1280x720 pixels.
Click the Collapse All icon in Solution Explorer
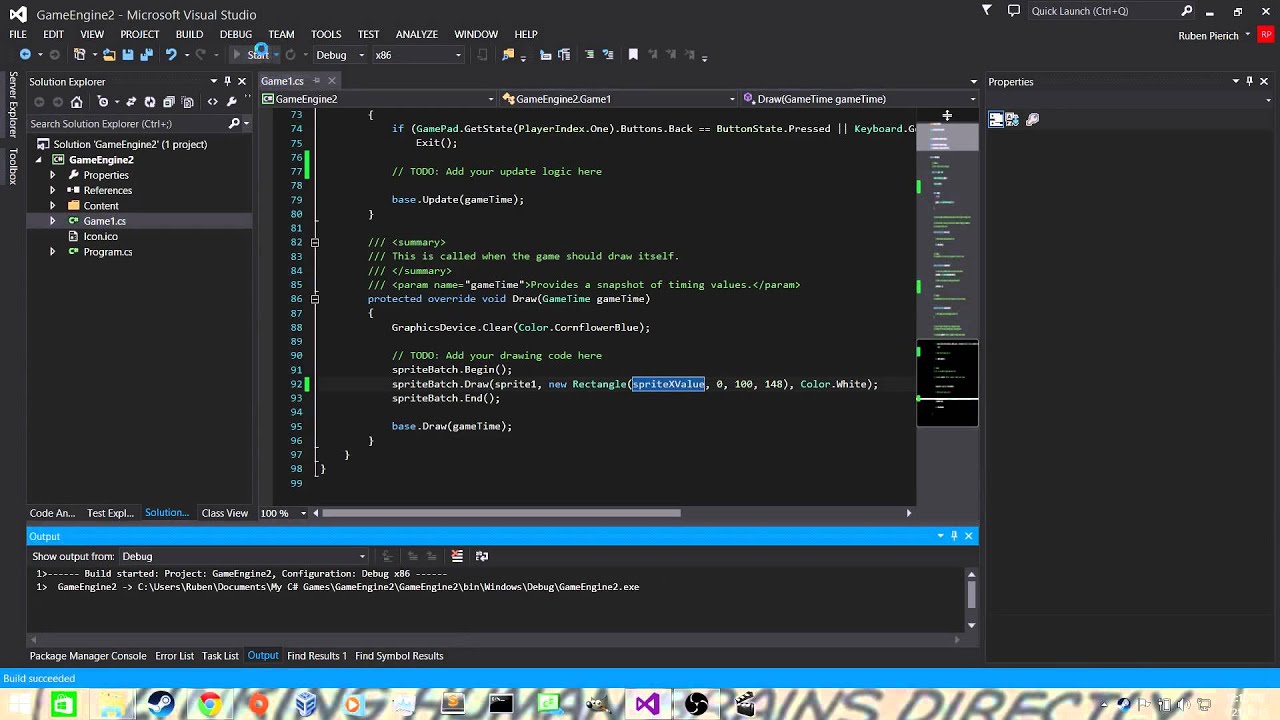(x=168, y=102)
